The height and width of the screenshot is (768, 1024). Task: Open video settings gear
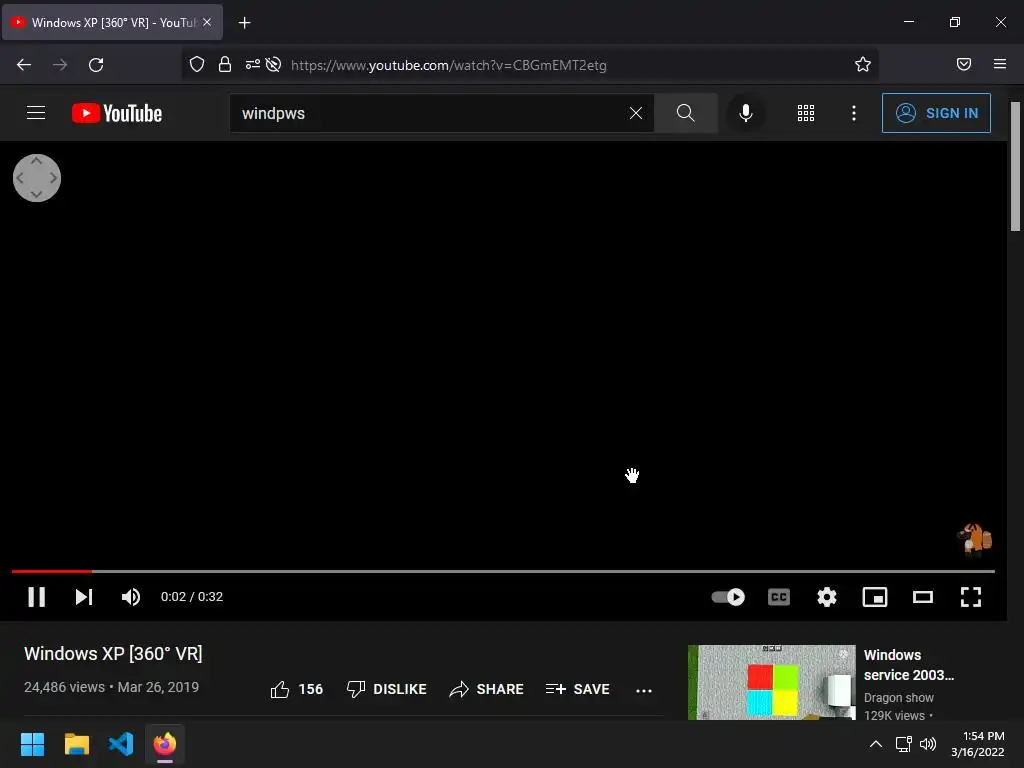pyautogui.click(x=827, y=597)
